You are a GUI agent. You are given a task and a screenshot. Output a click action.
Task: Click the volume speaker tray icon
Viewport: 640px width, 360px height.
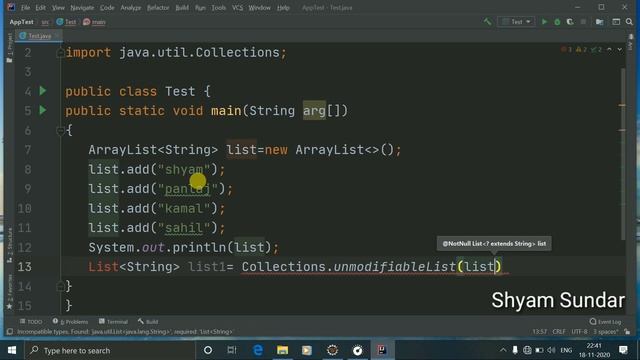[552, 350]
